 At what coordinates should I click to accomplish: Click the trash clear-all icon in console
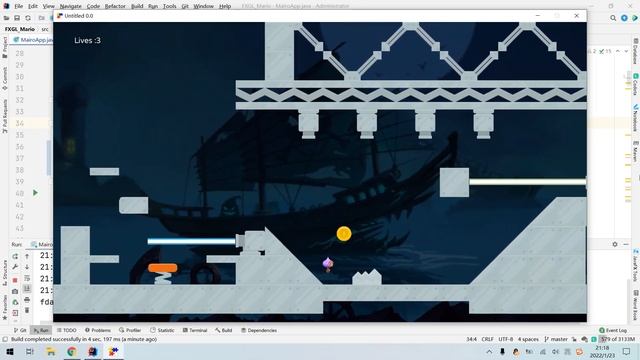27,310
